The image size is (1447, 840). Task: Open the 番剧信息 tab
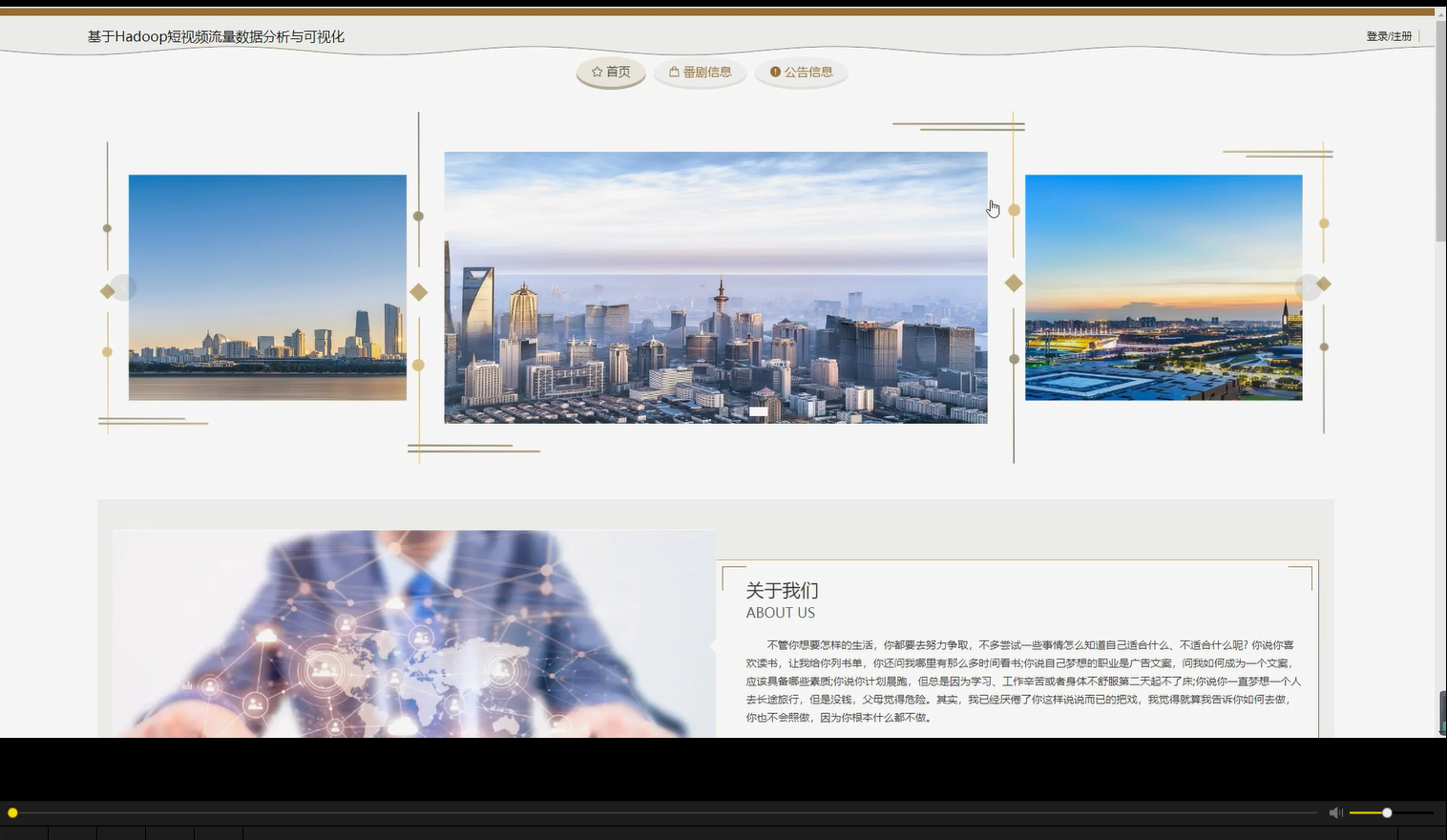[700, 72]
